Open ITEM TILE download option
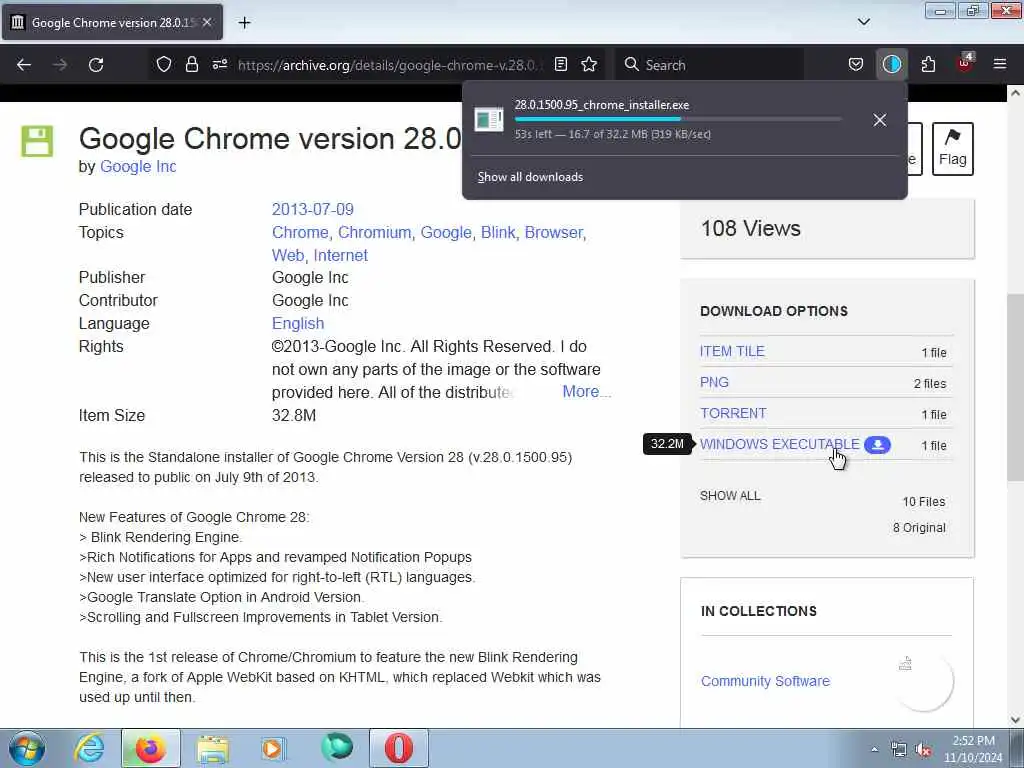Image resolution: width=1024 pixels, height=768 pixels. click(732, 351)
